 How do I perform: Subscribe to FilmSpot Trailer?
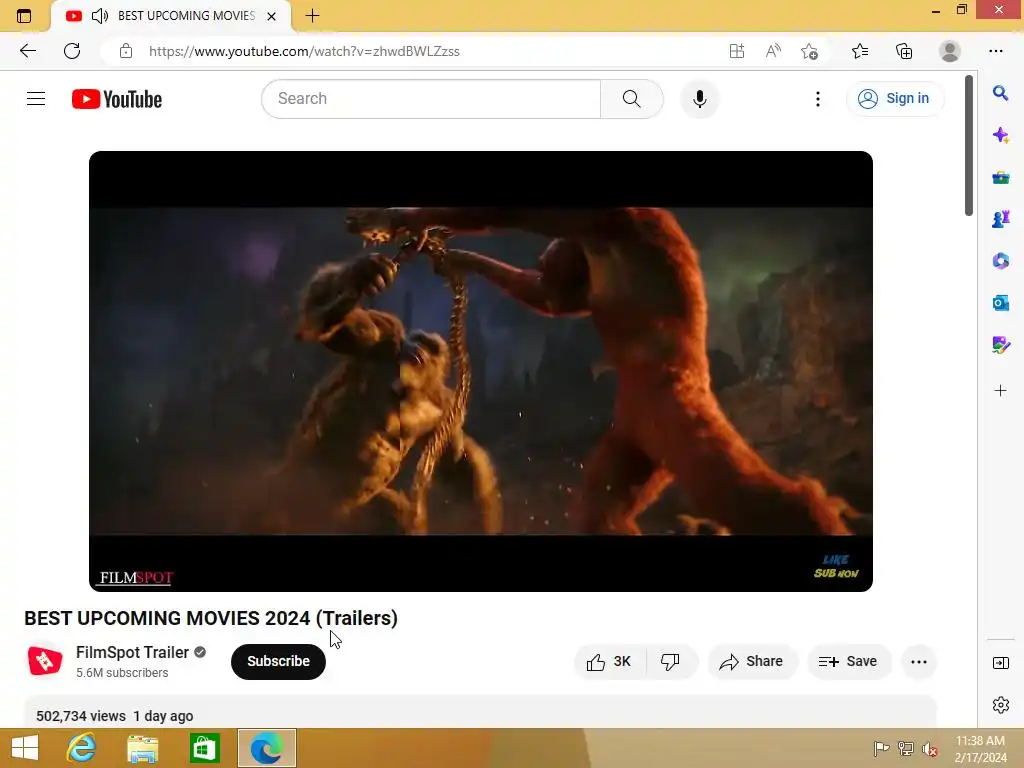(x=278, y=662)
